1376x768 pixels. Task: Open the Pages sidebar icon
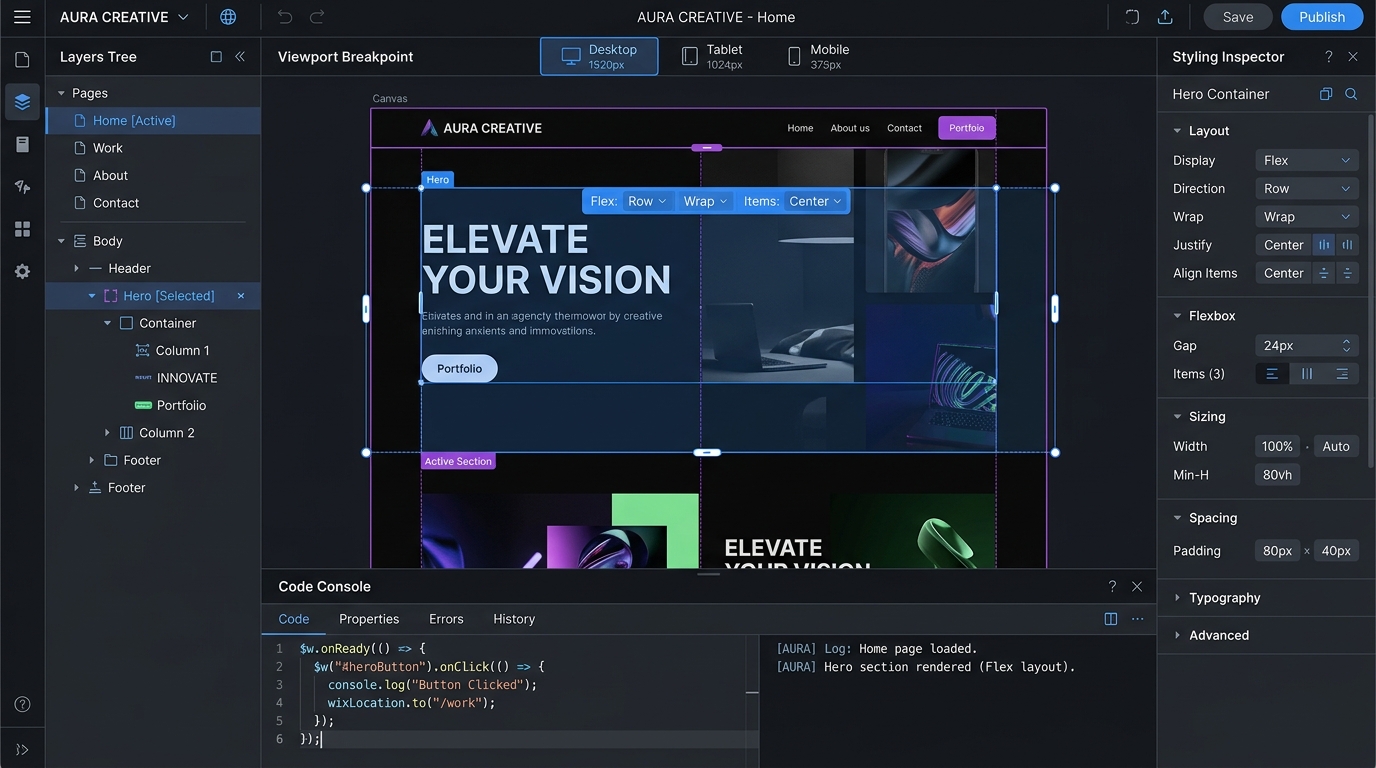22,60
